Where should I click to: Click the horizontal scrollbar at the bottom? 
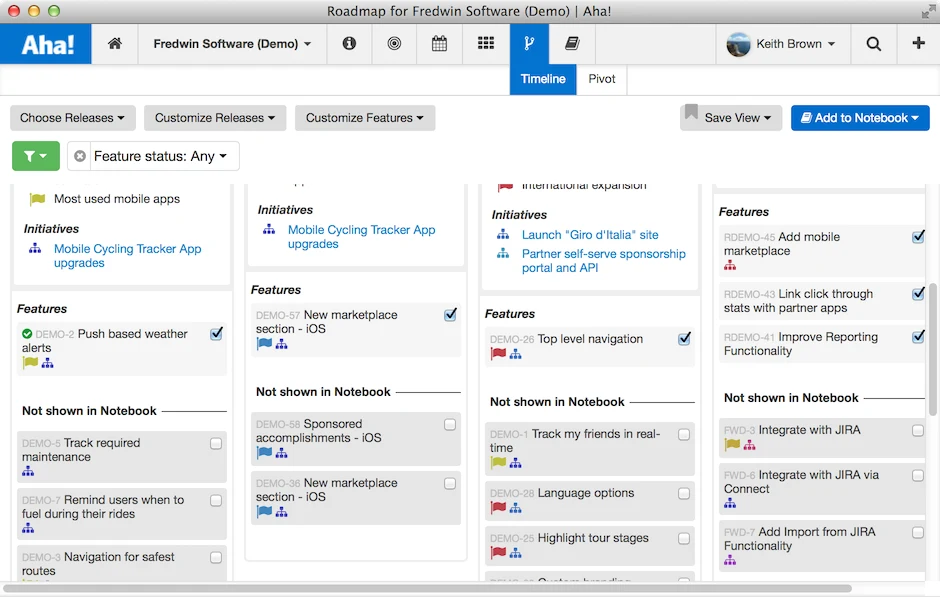tap(427, 589)
